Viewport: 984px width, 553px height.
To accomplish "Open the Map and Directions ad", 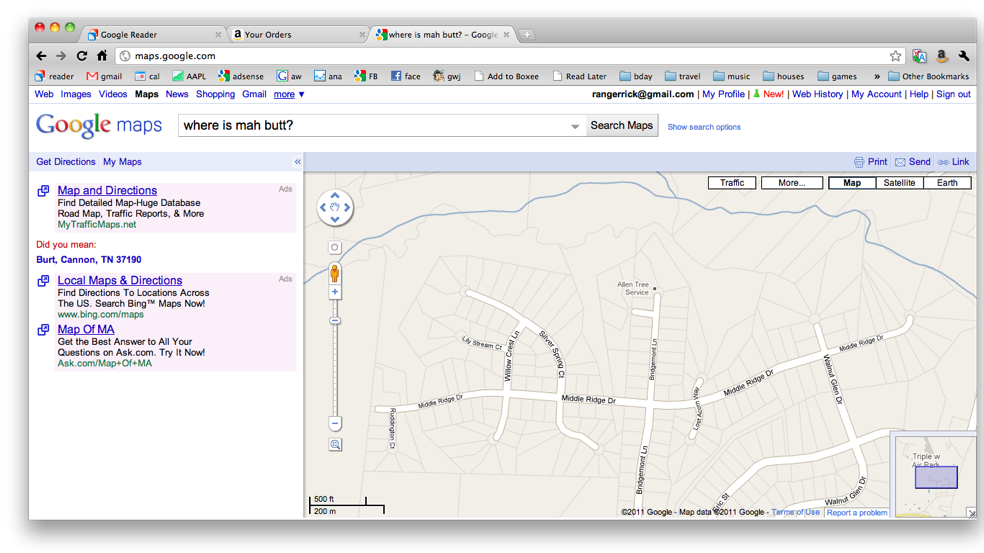I will click(107, 190).
